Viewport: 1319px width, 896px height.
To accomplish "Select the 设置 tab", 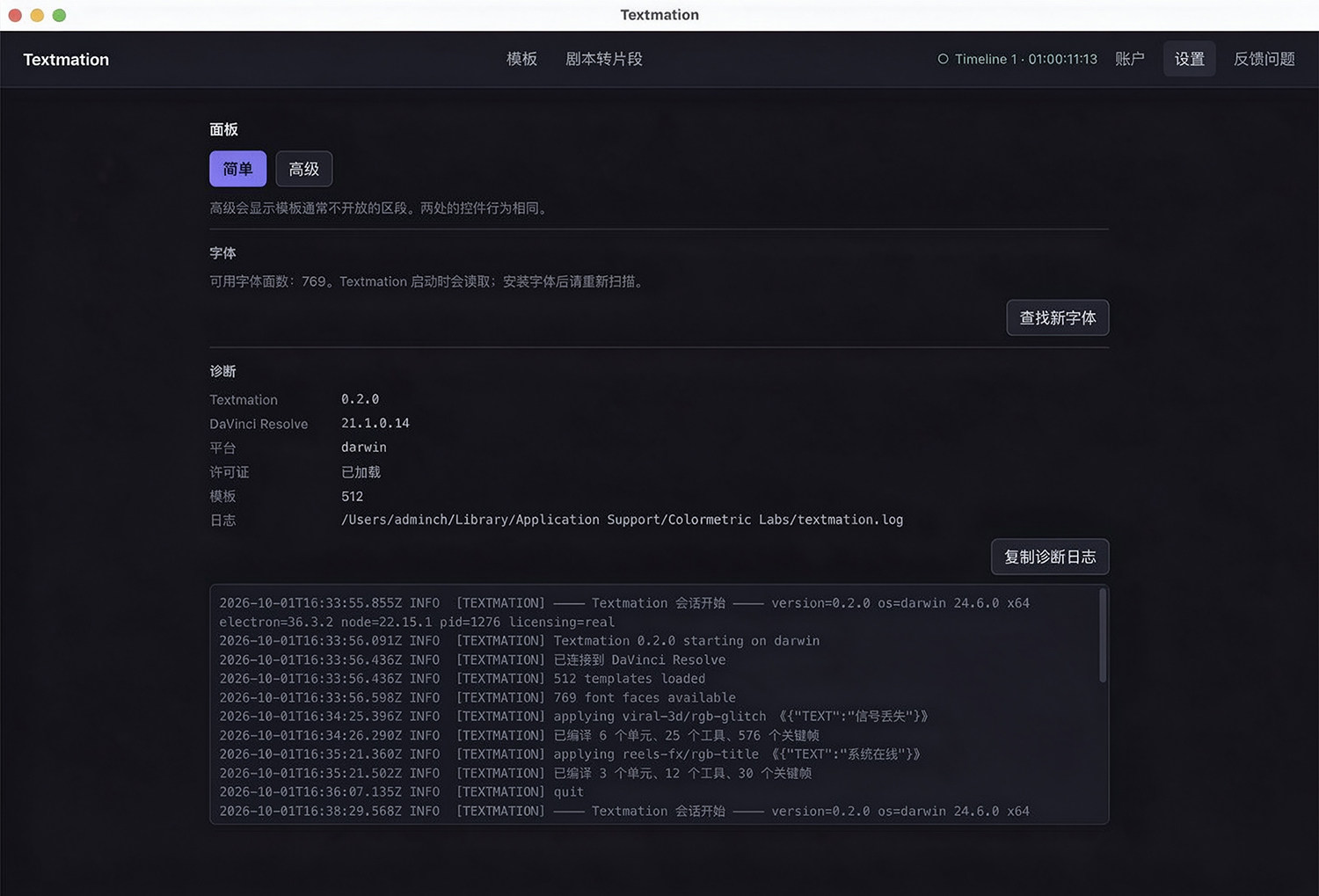I will pyautogui.click(x=1190, y=59).
